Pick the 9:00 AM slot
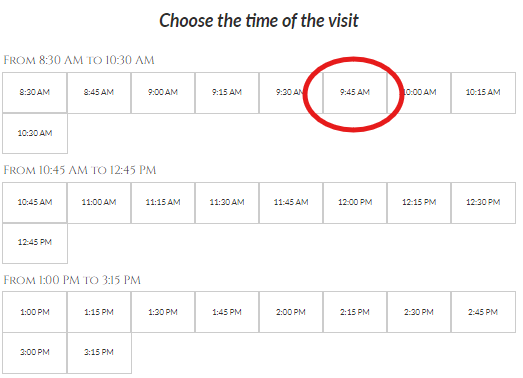523x378 pixels. pos(163,92)
